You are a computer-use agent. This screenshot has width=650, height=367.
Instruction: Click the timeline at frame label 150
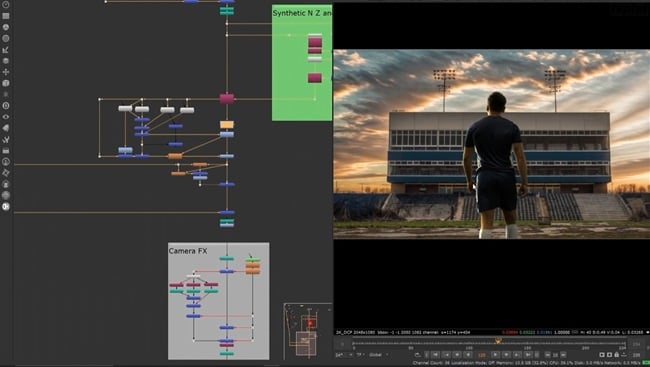(x=527, y=348)
